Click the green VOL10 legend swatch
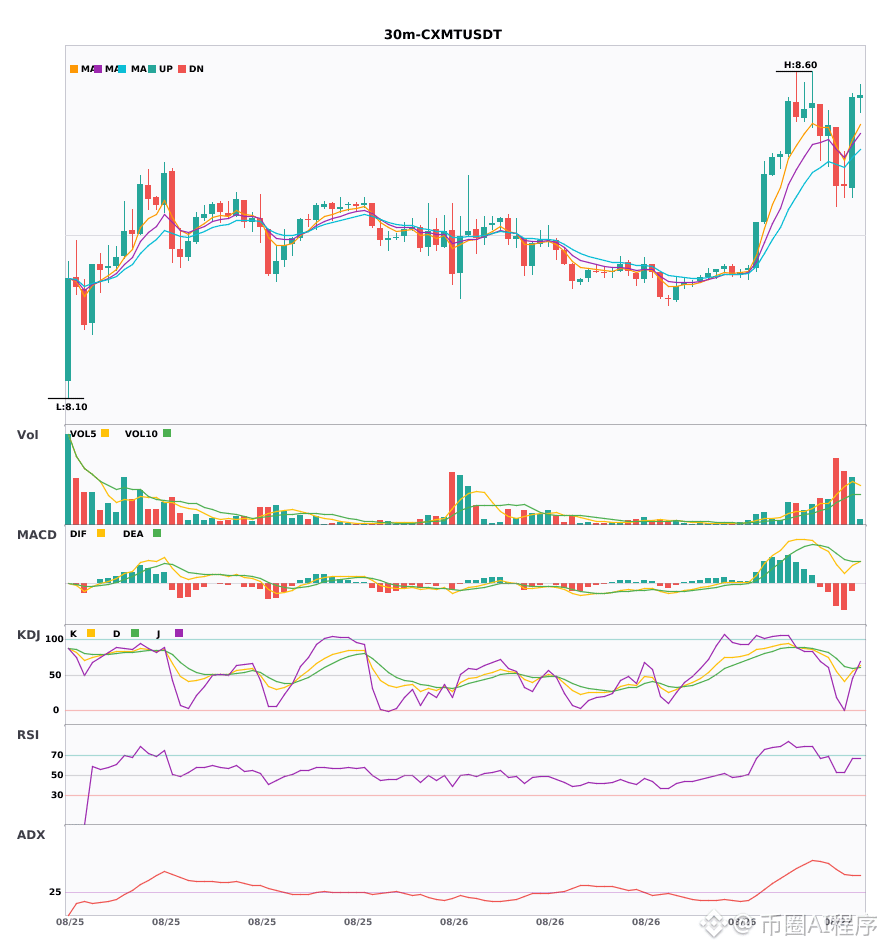885x950 pixels. tap(167, 433)
